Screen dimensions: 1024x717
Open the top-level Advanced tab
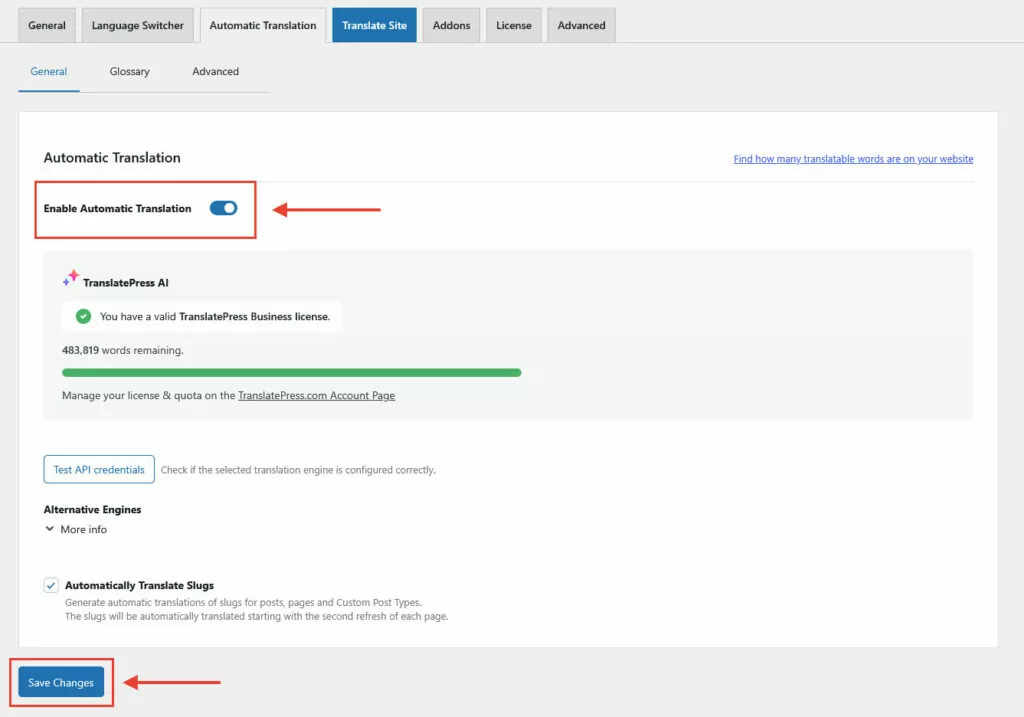point(581,25)
